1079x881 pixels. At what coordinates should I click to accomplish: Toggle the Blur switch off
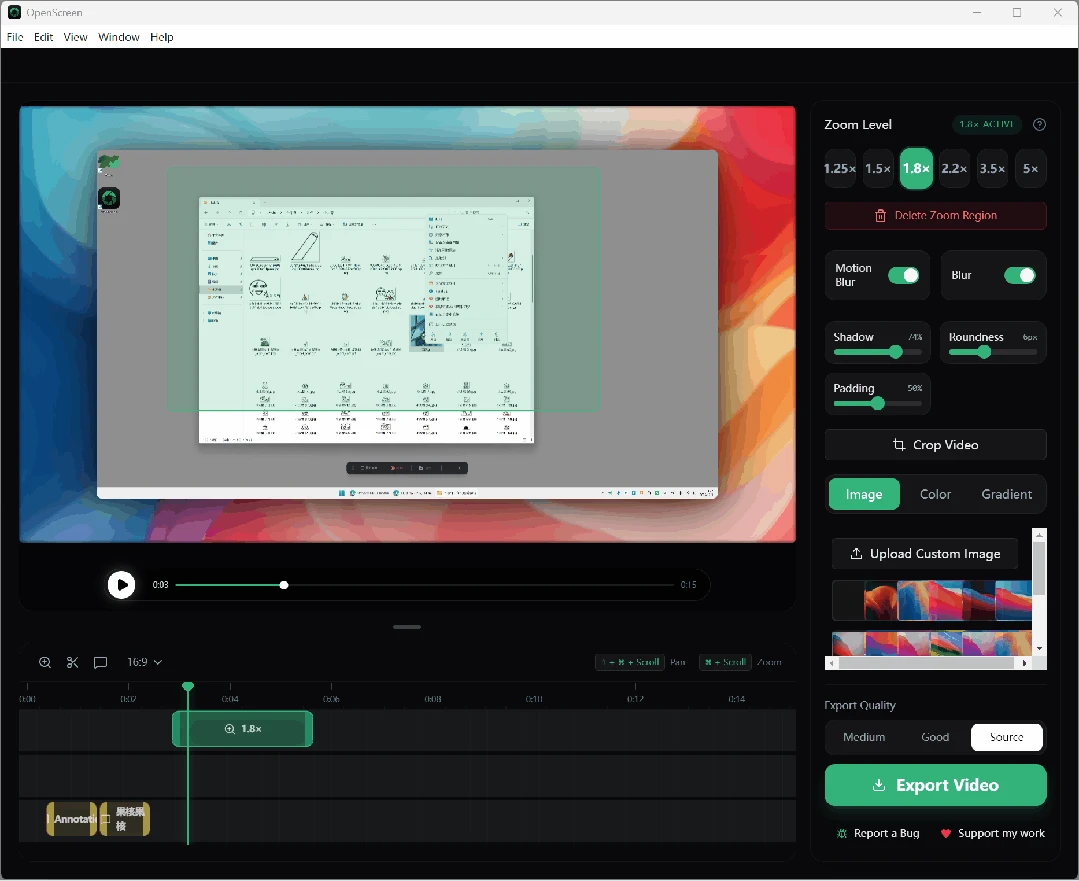click(1020, 275)
